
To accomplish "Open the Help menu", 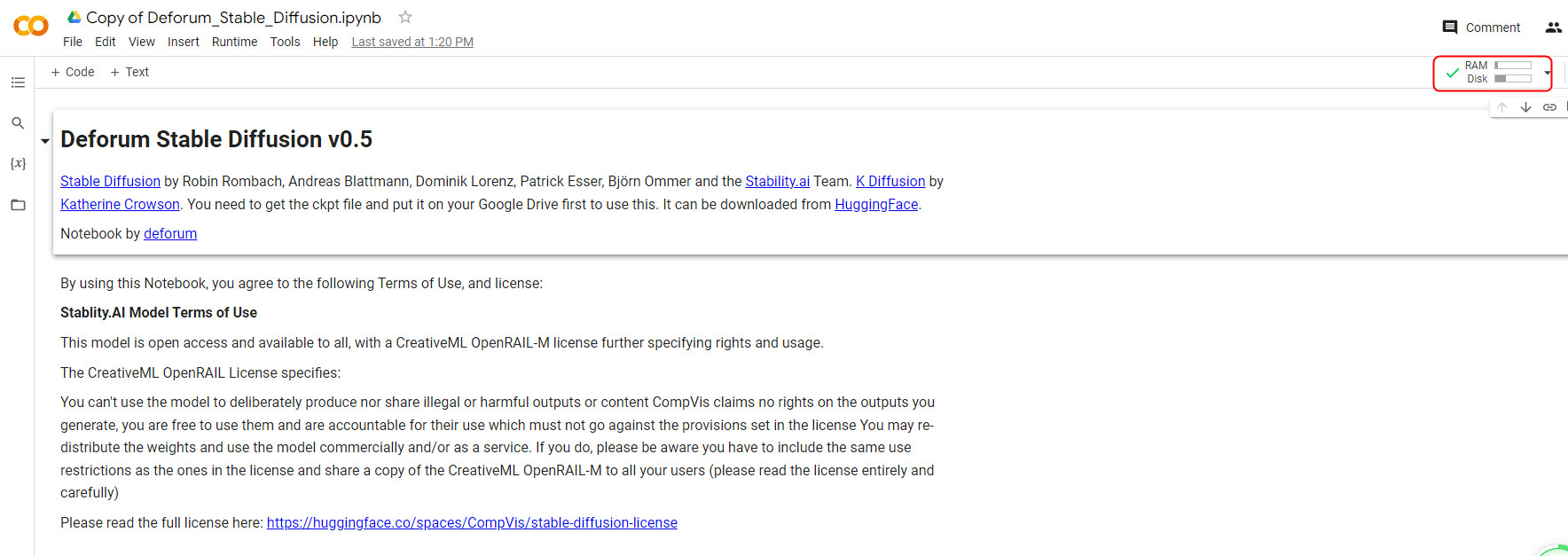I will (325, 42).
